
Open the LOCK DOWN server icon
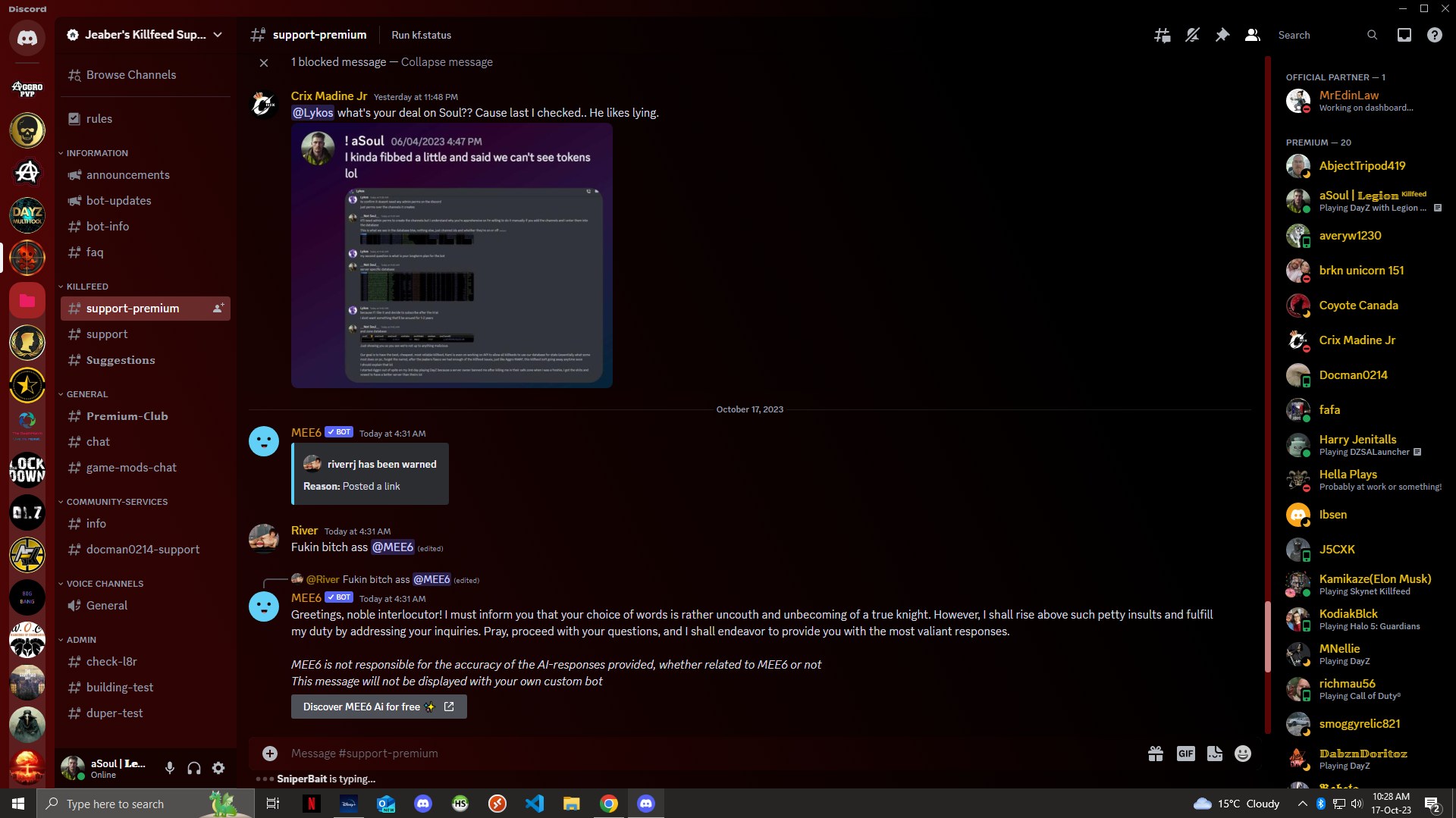27,469
